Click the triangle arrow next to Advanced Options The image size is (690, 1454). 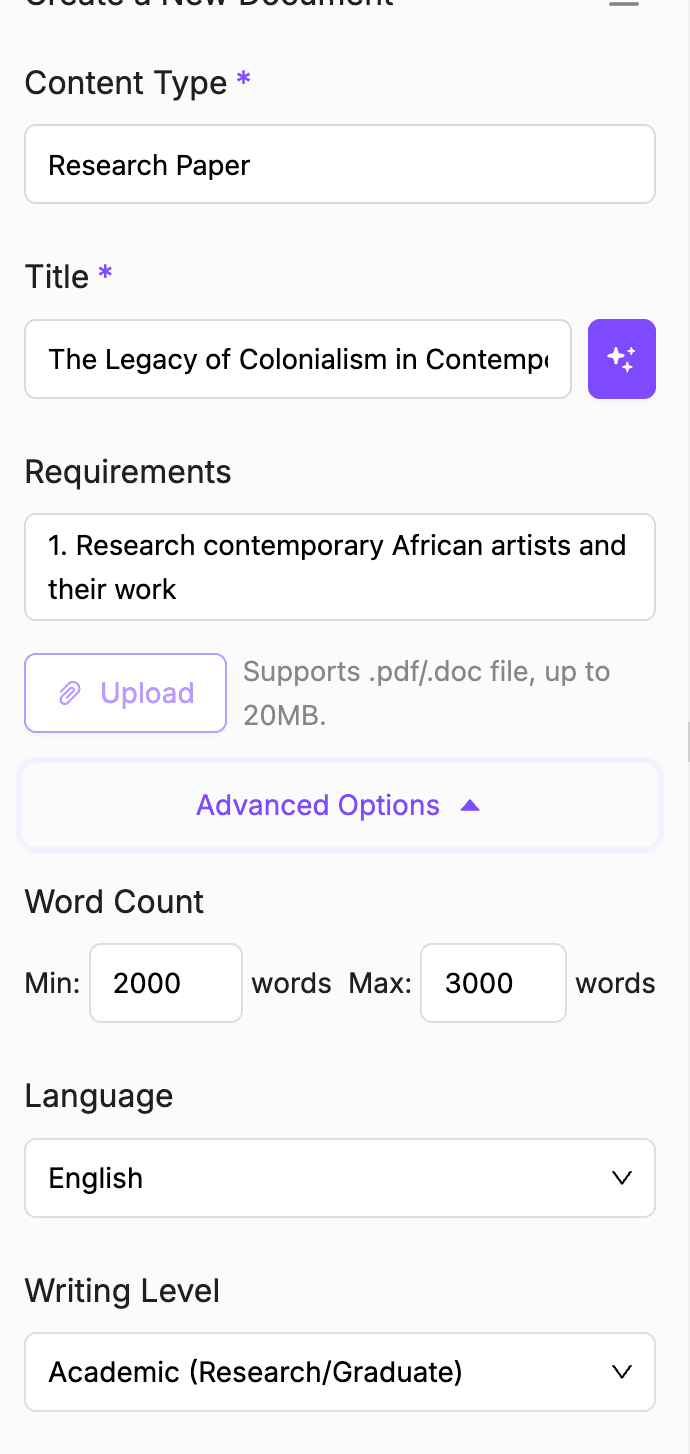click(470, 805)
